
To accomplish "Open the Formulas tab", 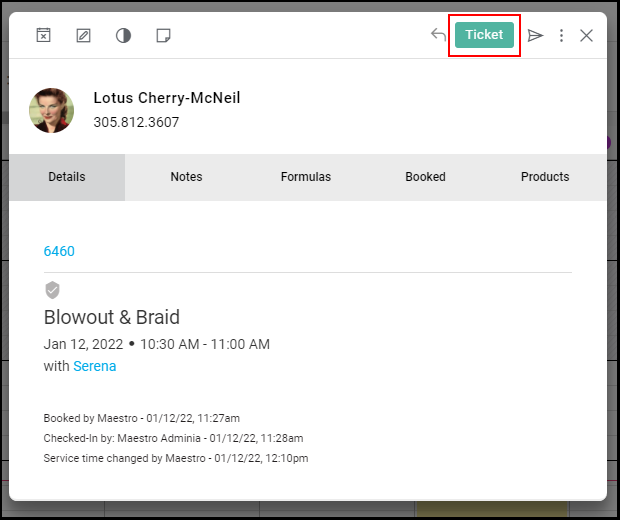I will pos(306,177).
